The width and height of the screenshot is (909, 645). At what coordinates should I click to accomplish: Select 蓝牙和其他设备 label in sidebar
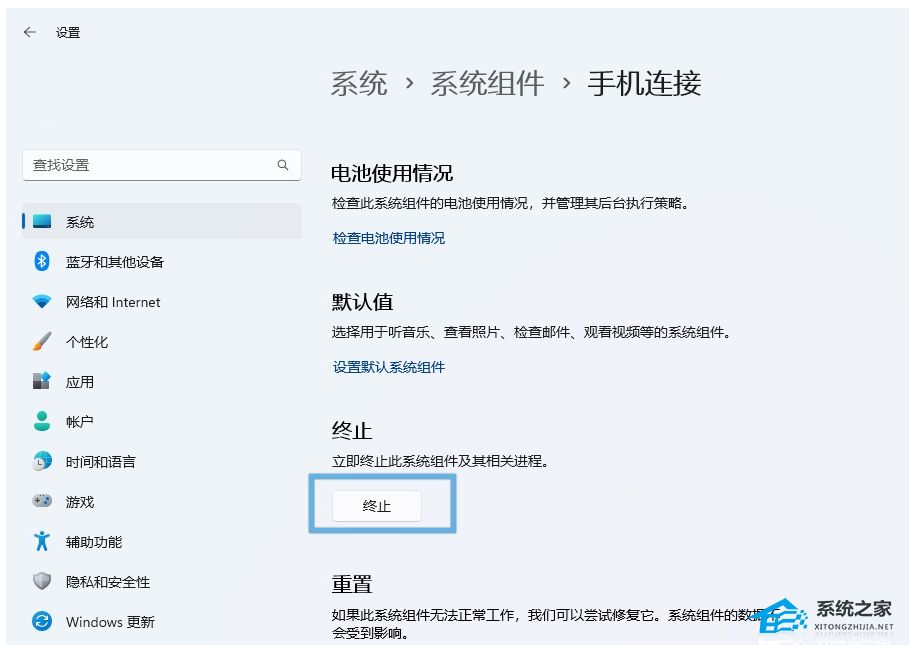point(115,262)
